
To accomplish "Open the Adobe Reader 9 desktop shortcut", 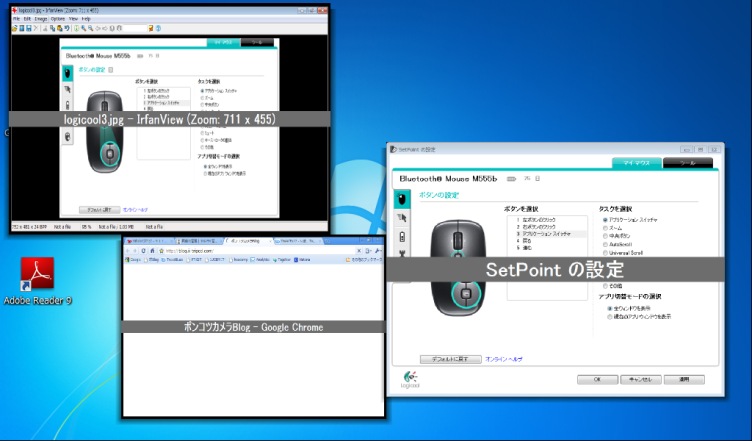I will point(37,280).
